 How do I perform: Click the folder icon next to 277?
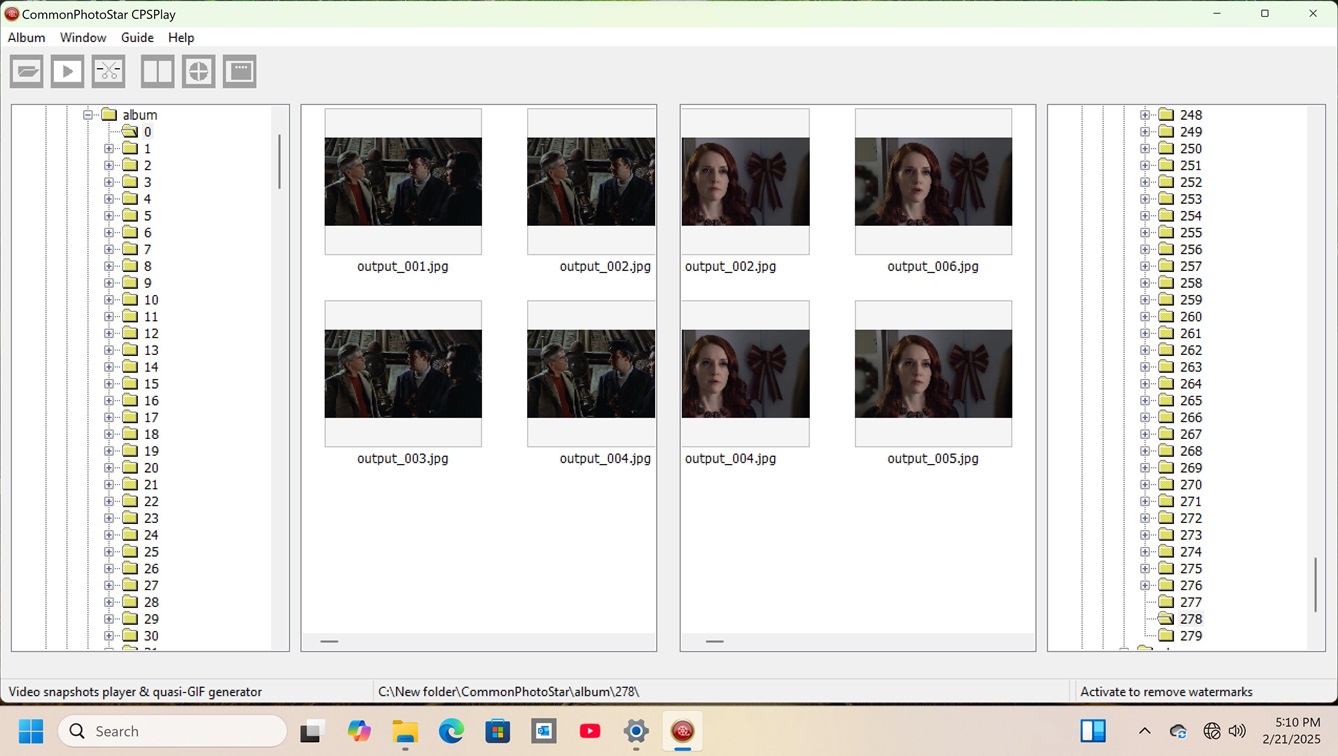(x=1166, y=602)
